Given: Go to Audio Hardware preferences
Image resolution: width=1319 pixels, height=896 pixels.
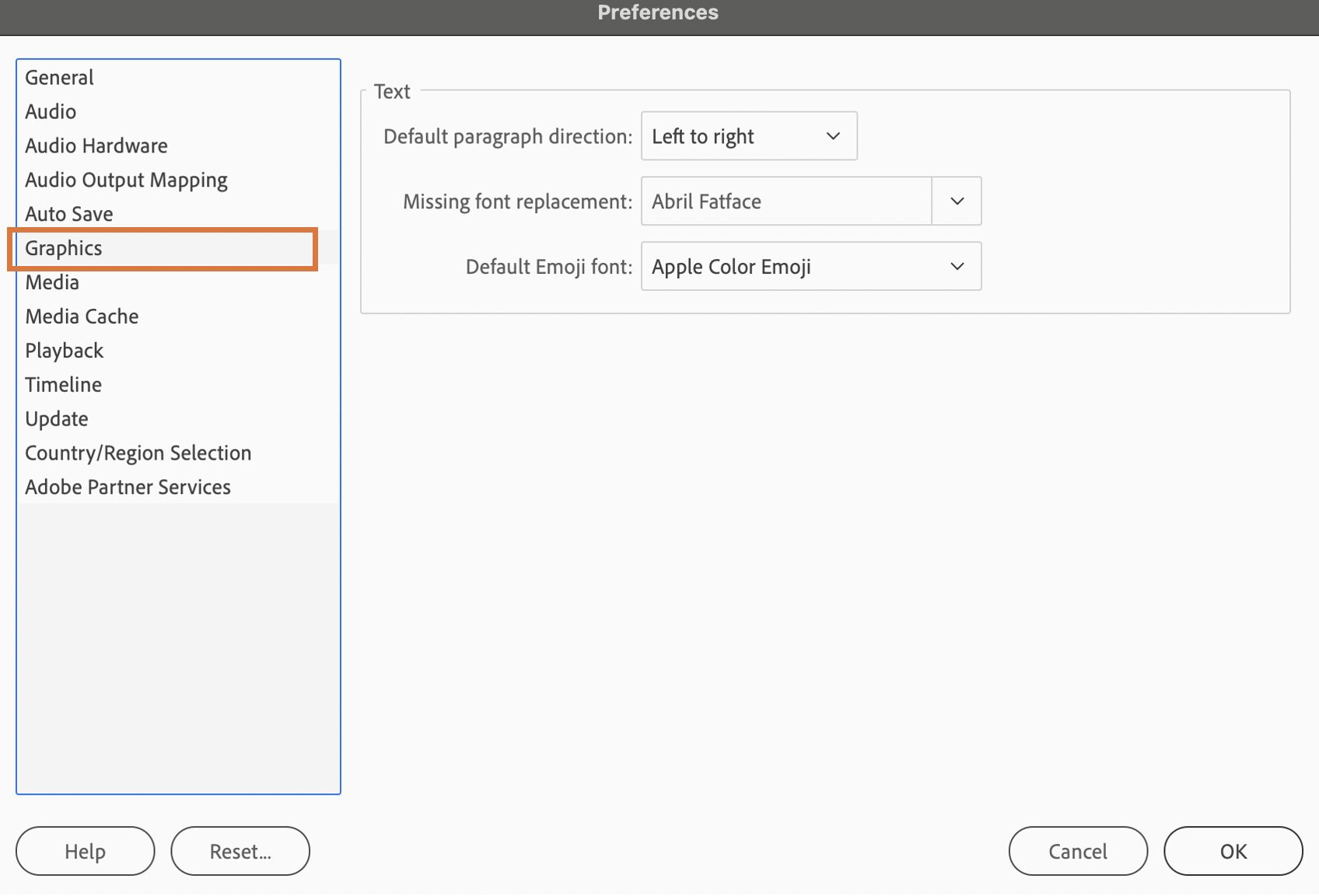Looking at the screenshot, I should click(x=96, y=146).
